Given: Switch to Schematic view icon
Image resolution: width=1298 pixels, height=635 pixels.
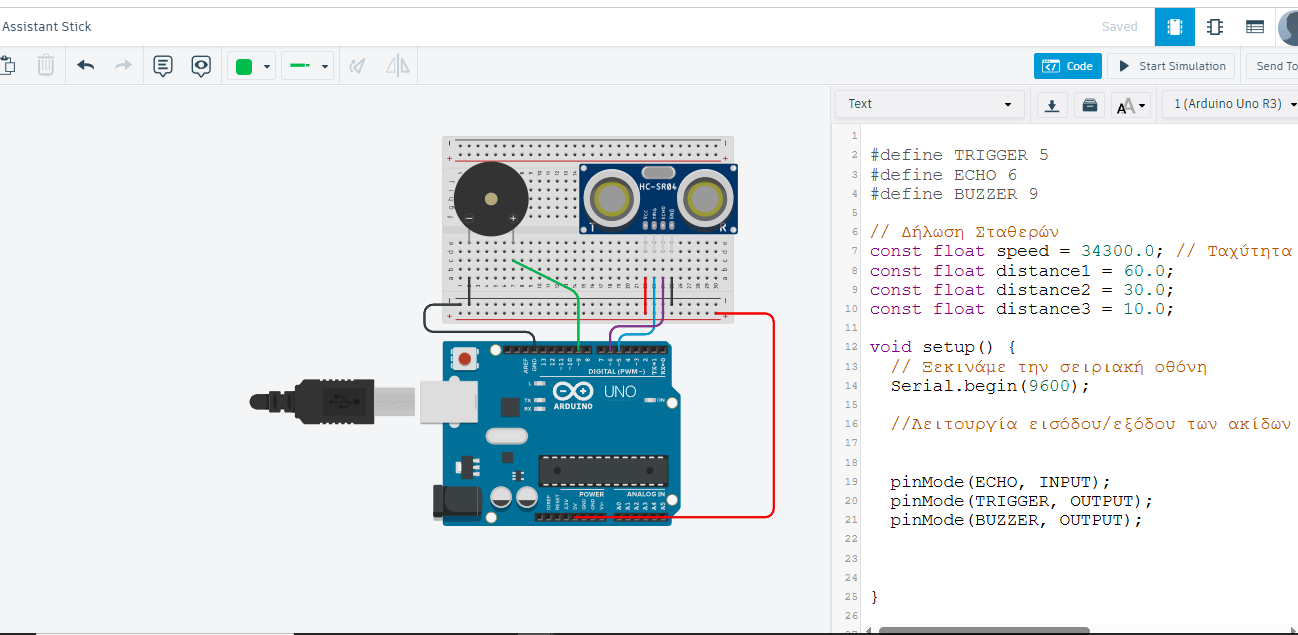Looking at the screenshot, I should click(1214, 27).
